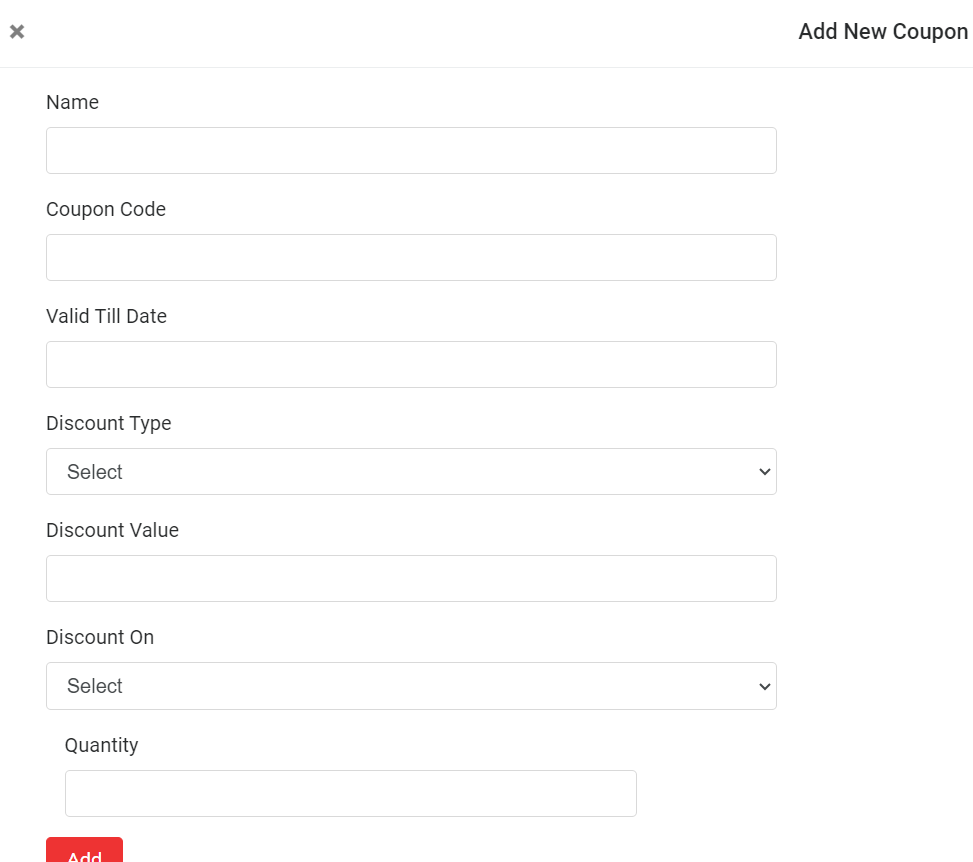Click the 'Discount On' label text
This screenshot has width=973, height=862.
tap(100, 637)
